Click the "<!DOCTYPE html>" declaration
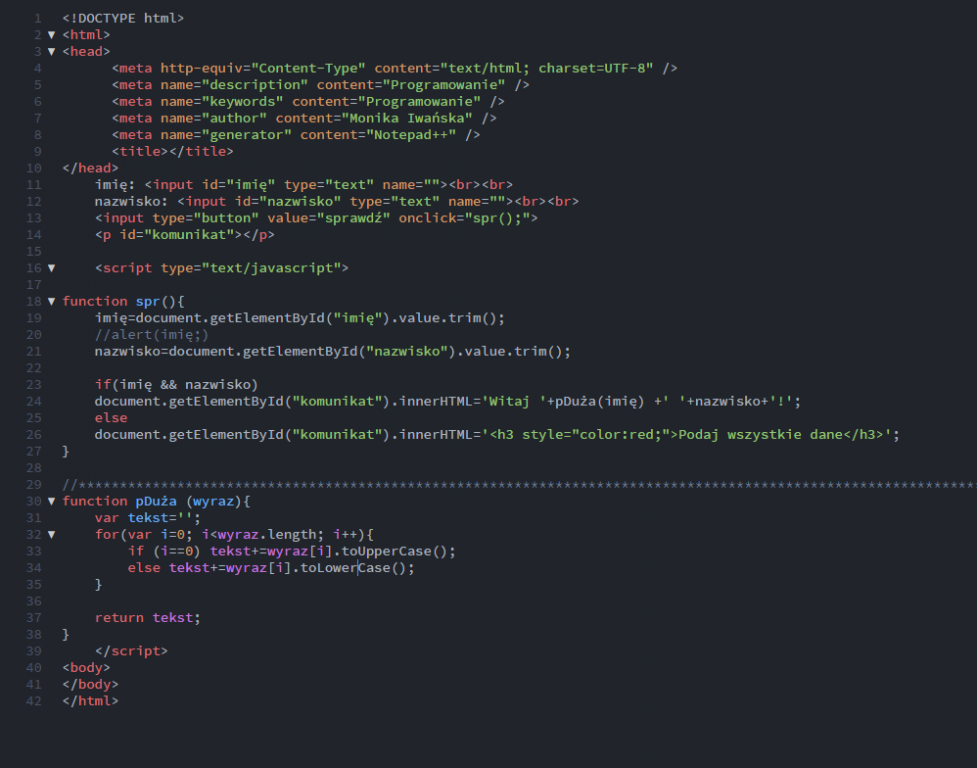The width and height of the screenshot is (977, 768). click(x=123, y=18)
